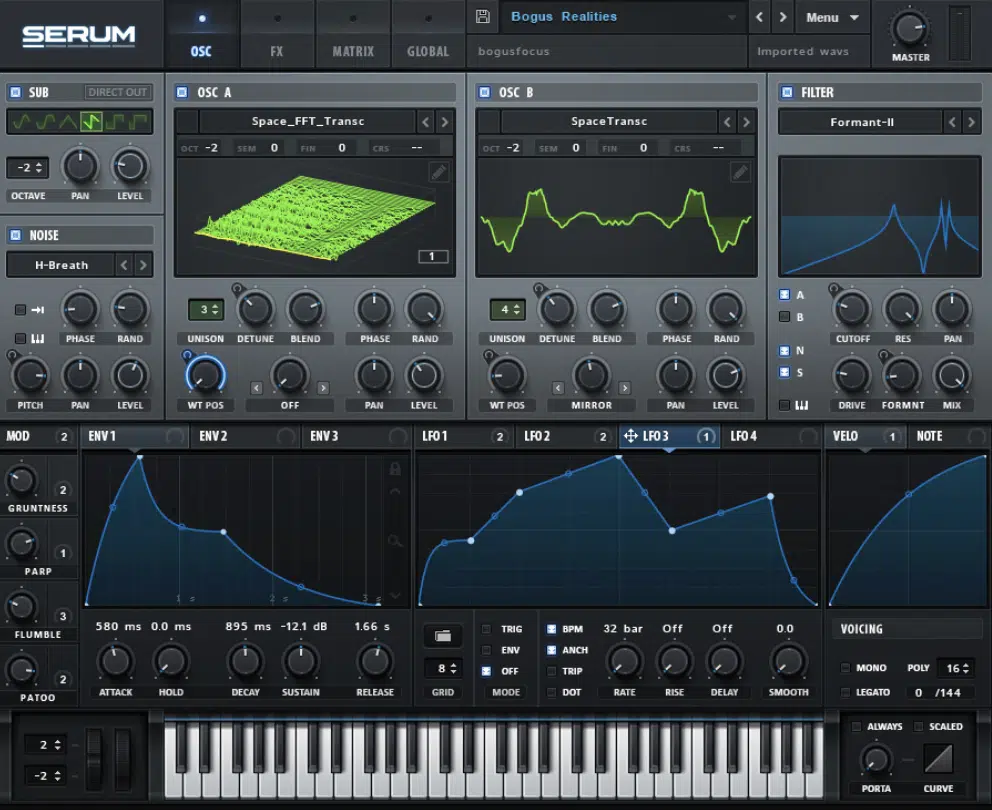This screenshot has height=810, width=992.
Task: Click the GRUNTNESS macro knob
Action: (x=21, y=481)
